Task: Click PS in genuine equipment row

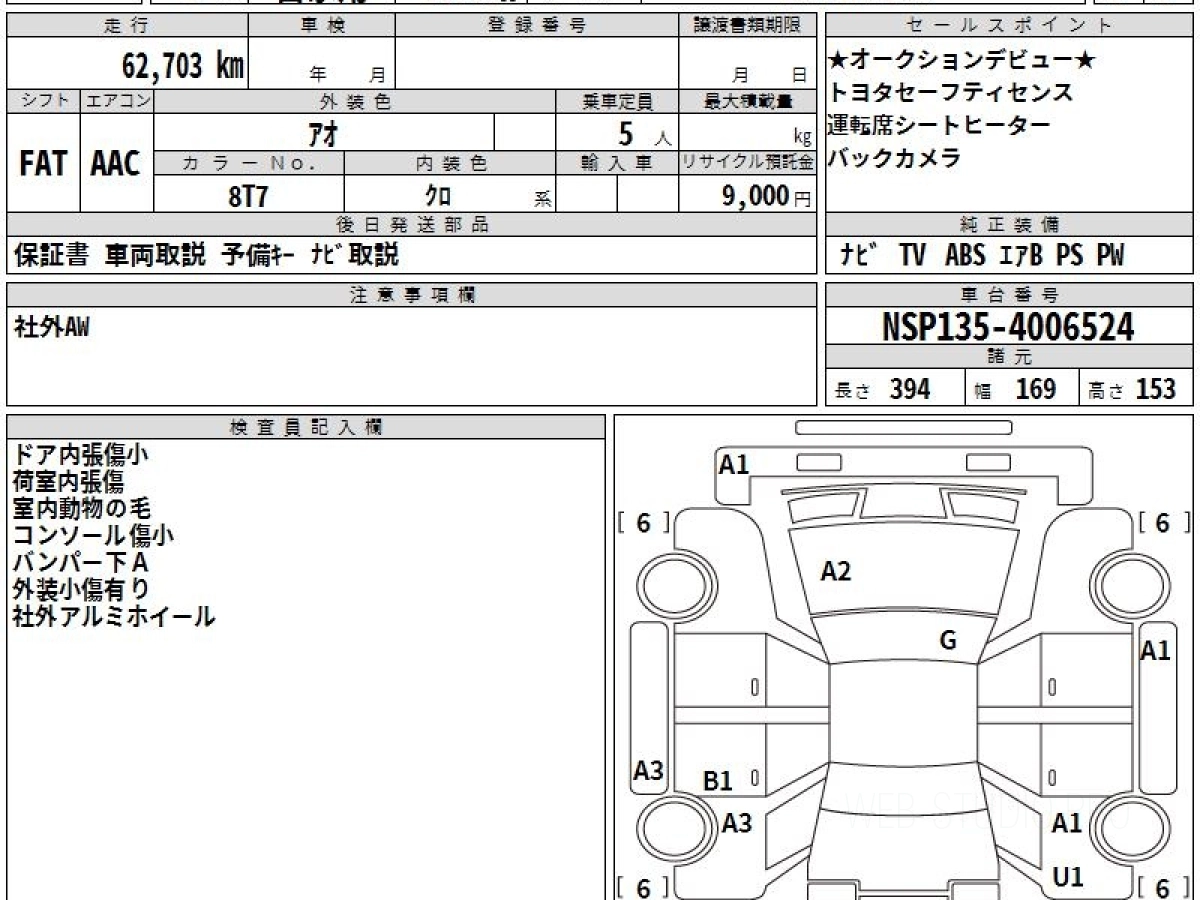Action: coord(1069,256)
